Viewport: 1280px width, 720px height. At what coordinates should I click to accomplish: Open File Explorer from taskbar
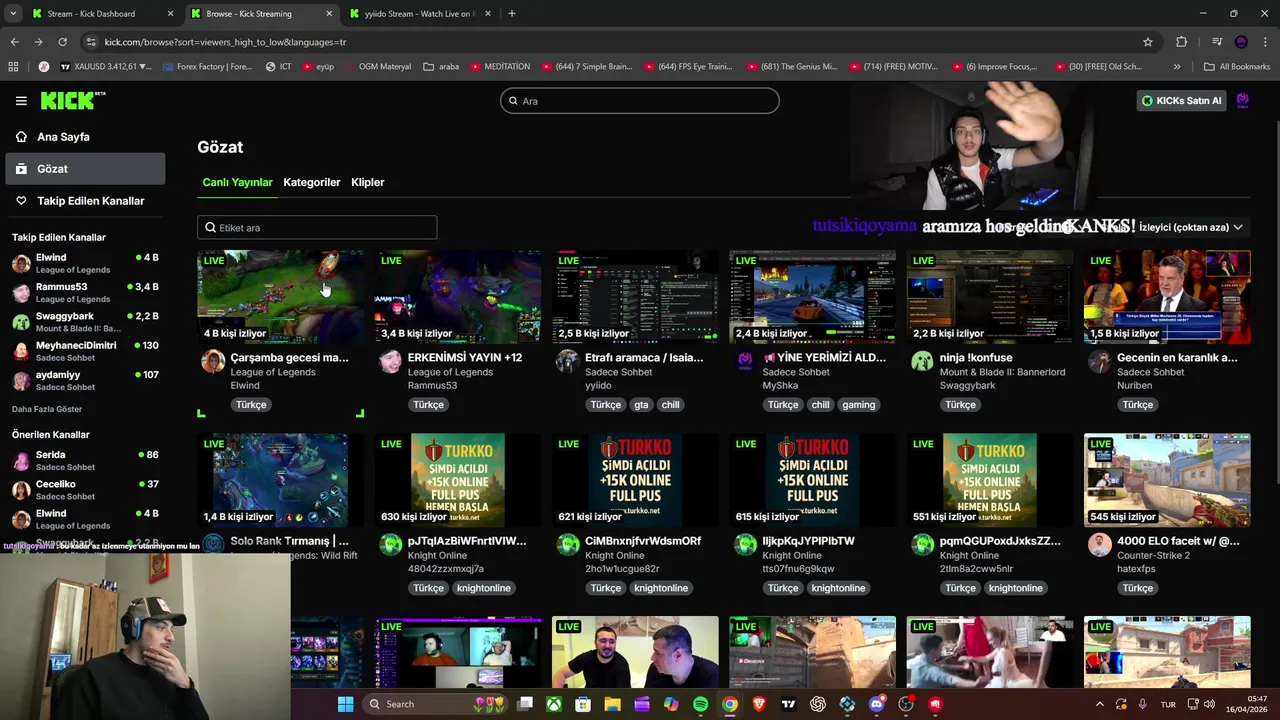(612, 704)
